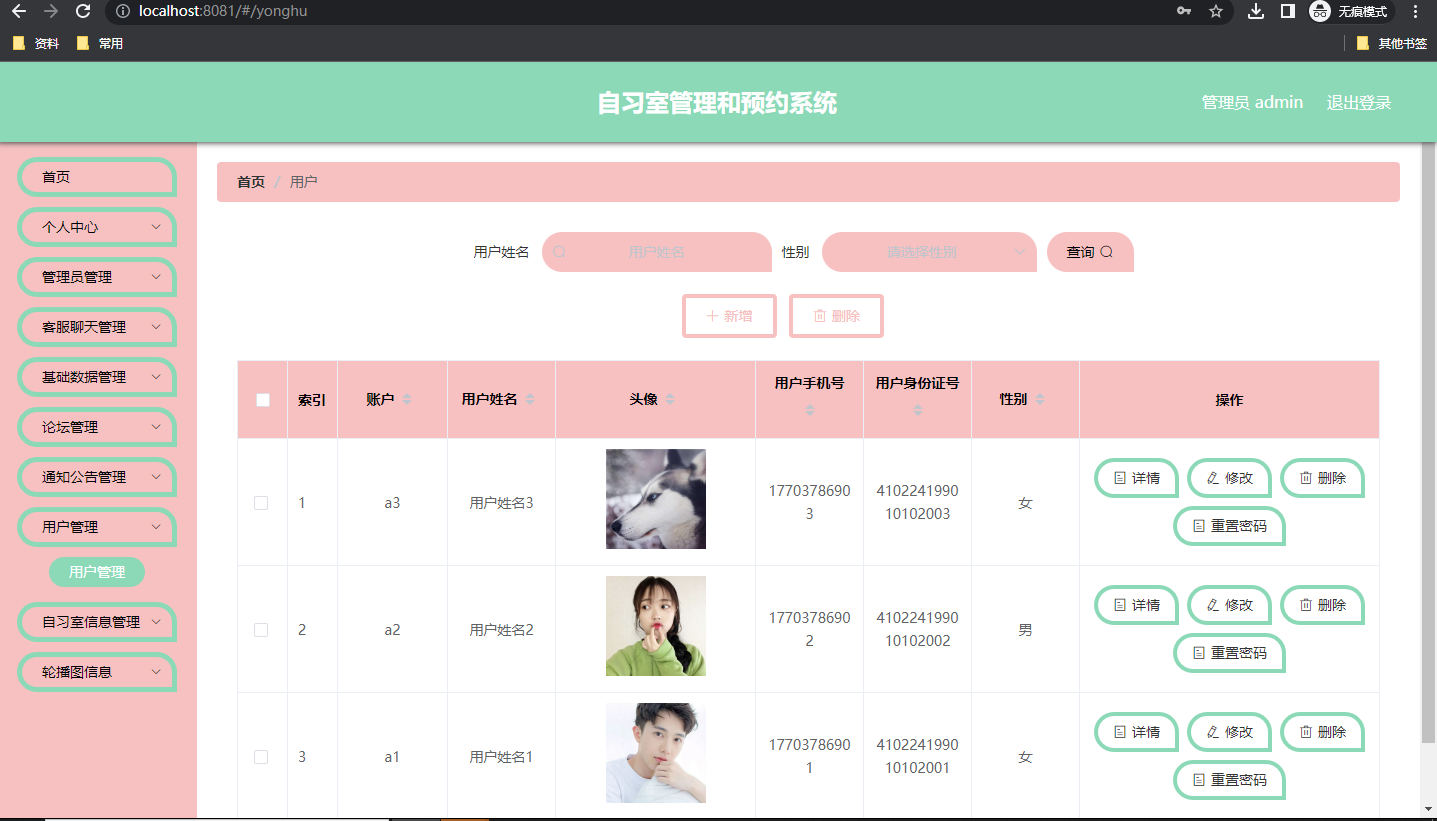Open the browser three-dot menu
Screen dimensions: 1437x821
coord(1416,11)
